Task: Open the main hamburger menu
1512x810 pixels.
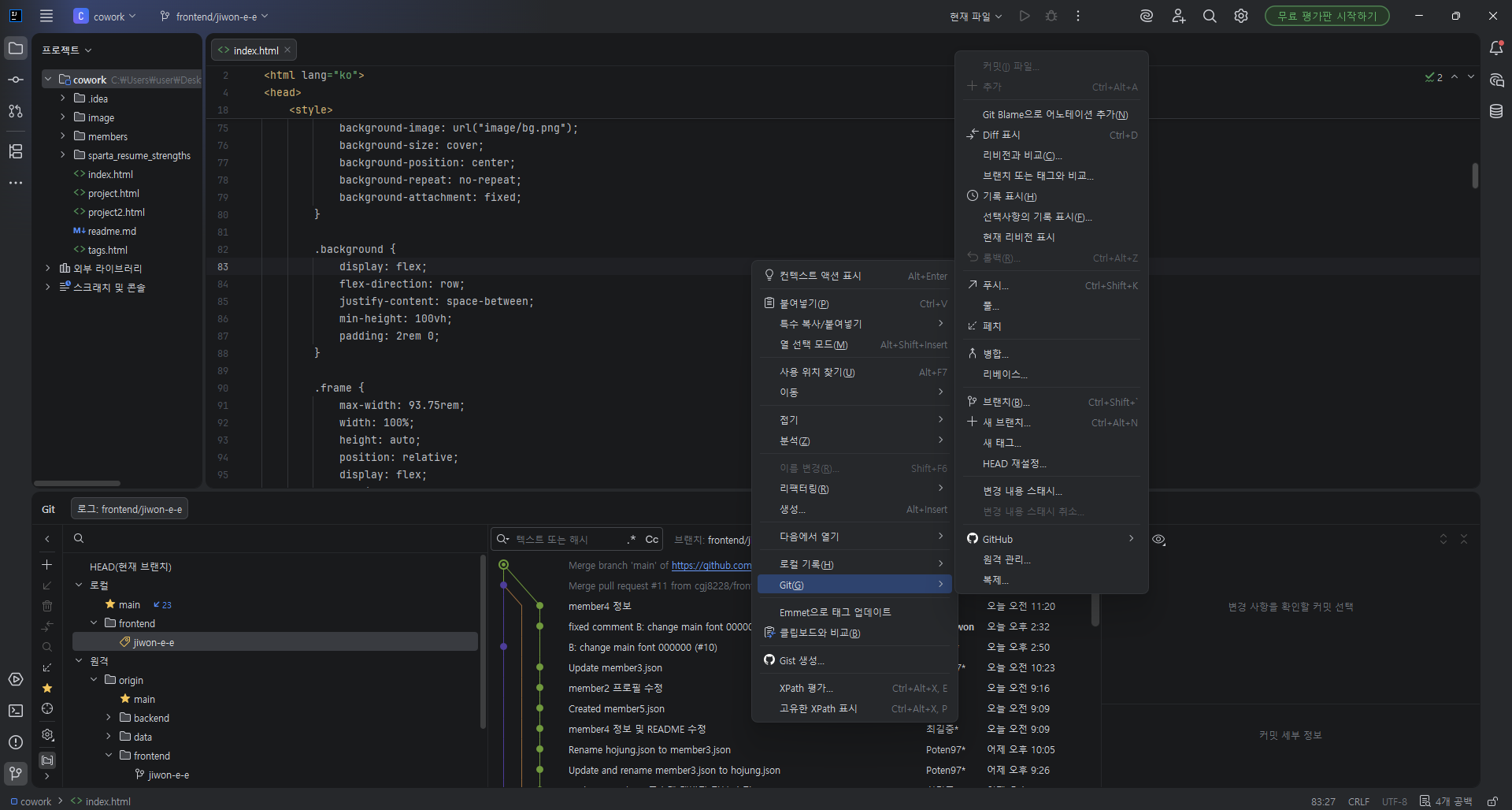Action: [x=46, y=16]
